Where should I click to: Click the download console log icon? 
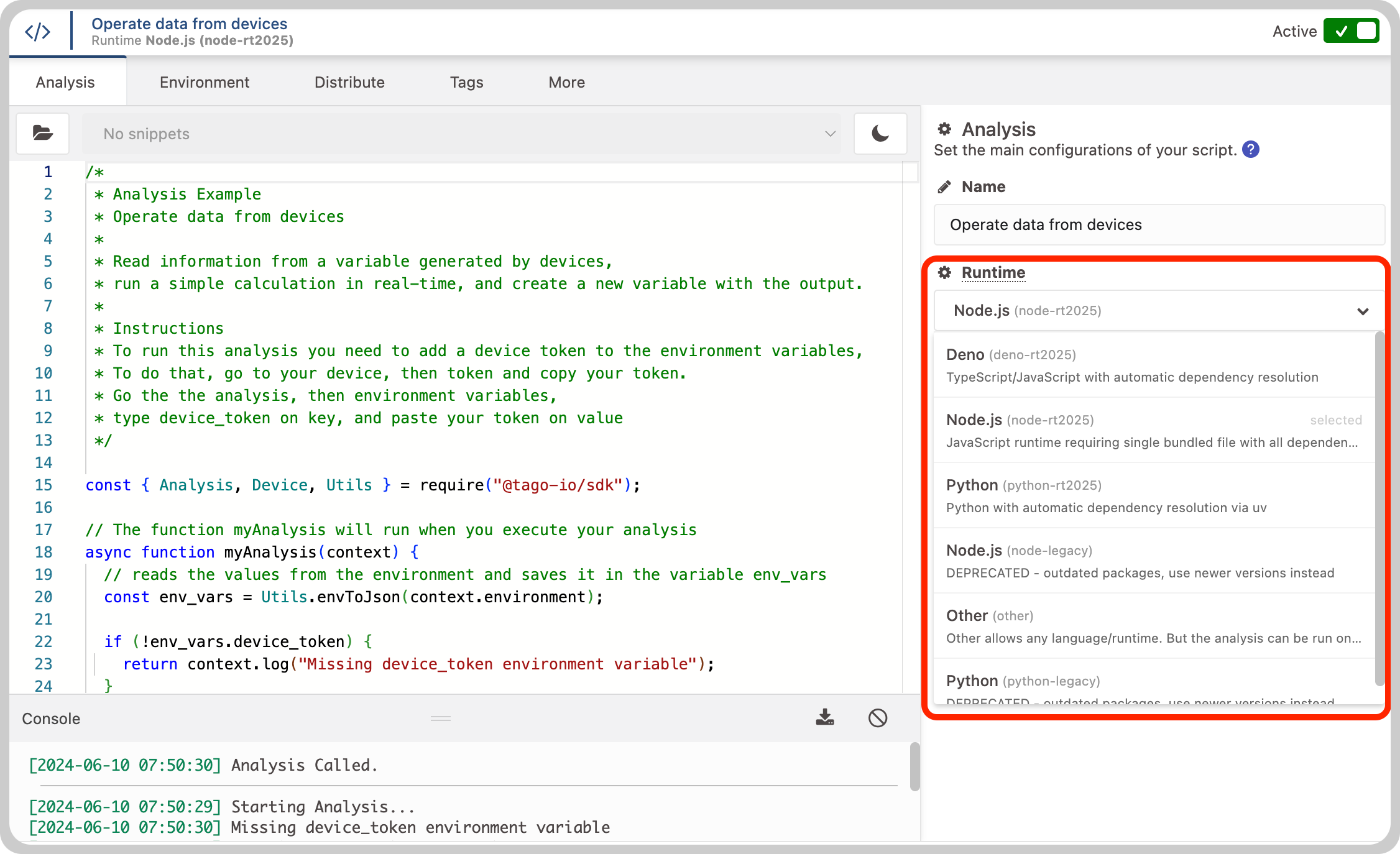point(825,718)
